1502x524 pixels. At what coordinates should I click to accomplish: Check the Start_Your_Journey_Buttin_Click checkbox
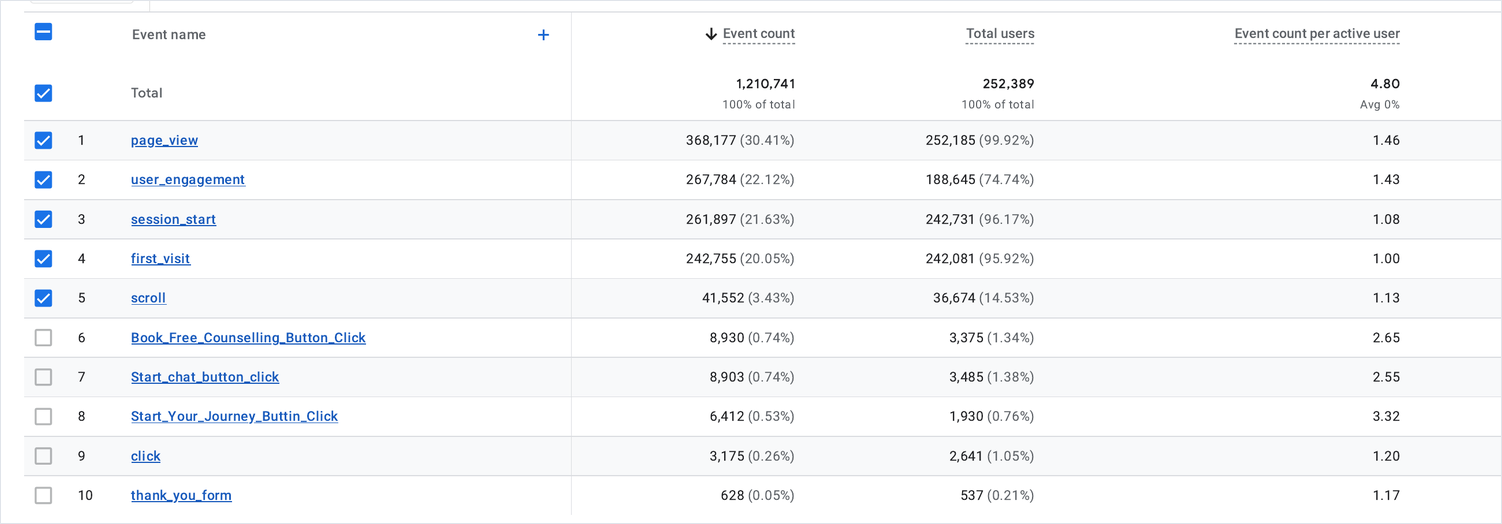pyautogui.click(x=43, y=416)
